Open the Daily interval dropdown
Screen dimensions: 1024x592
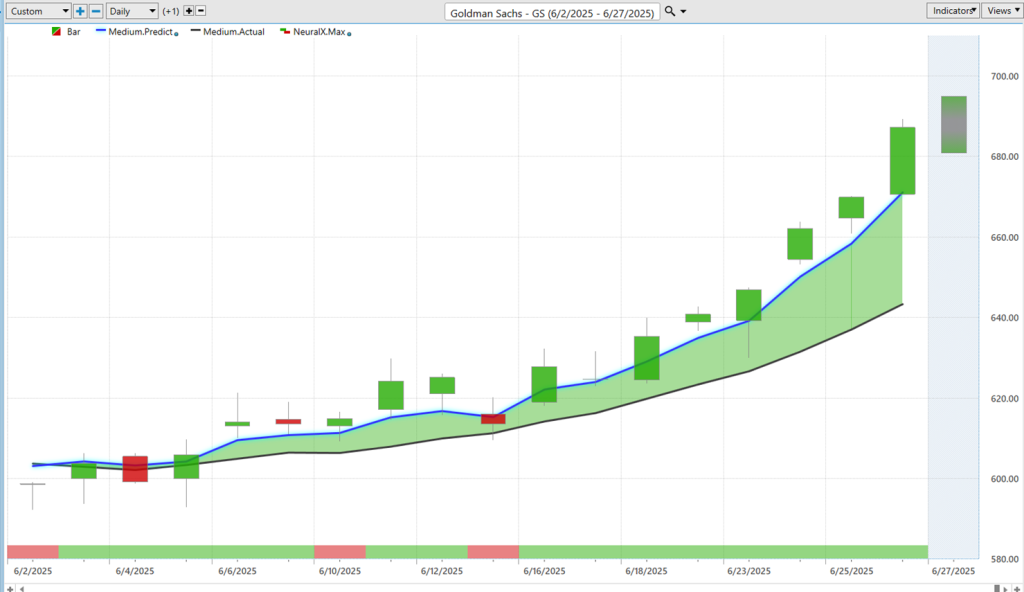click(x=132, y=11)
